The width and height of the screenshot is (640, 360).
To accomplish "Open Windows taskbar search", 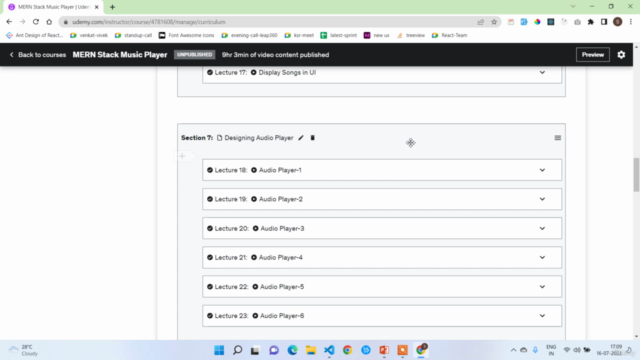I will tap(238, 350).
